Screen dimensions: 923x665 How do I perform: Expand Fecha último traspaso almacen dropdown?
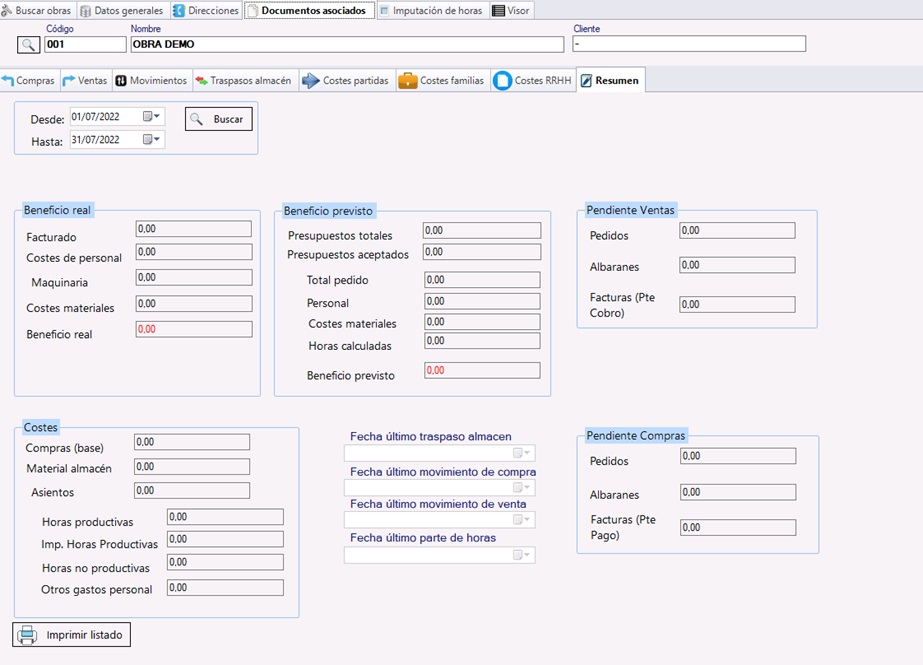[x=522, y=453]
